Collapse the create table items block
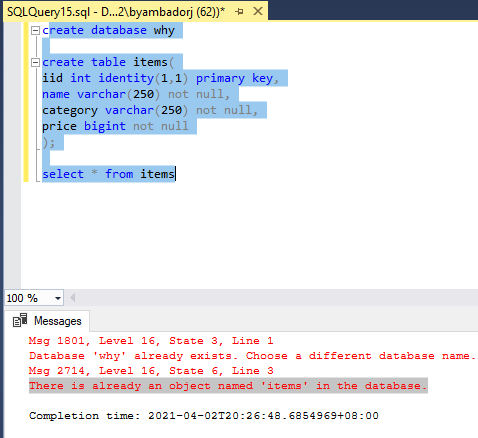Screen dimensions: 478x438 35,62
